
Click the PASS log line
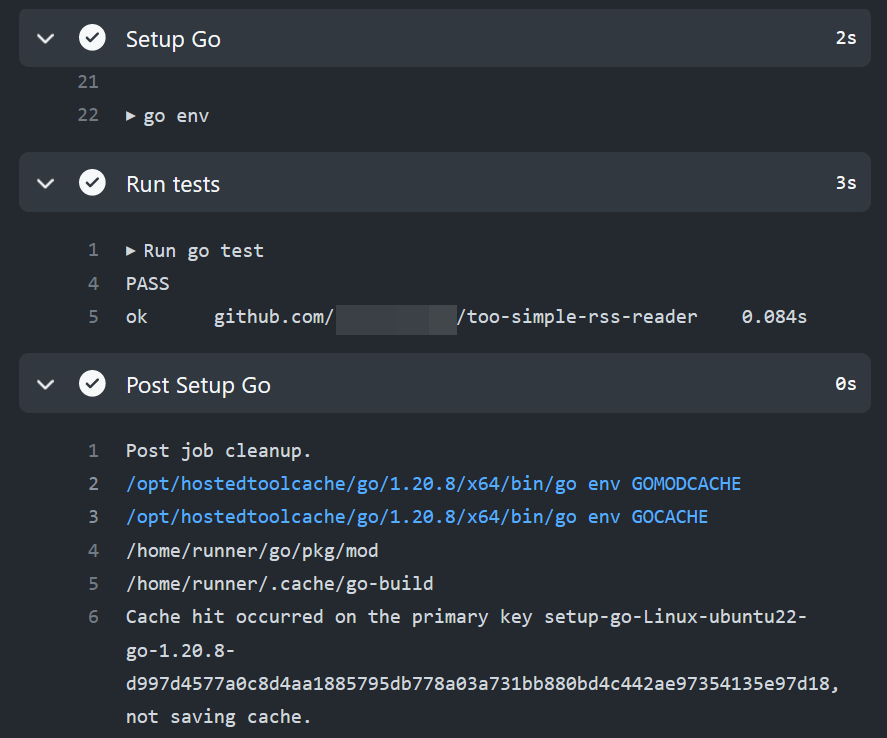coord(148,284)
